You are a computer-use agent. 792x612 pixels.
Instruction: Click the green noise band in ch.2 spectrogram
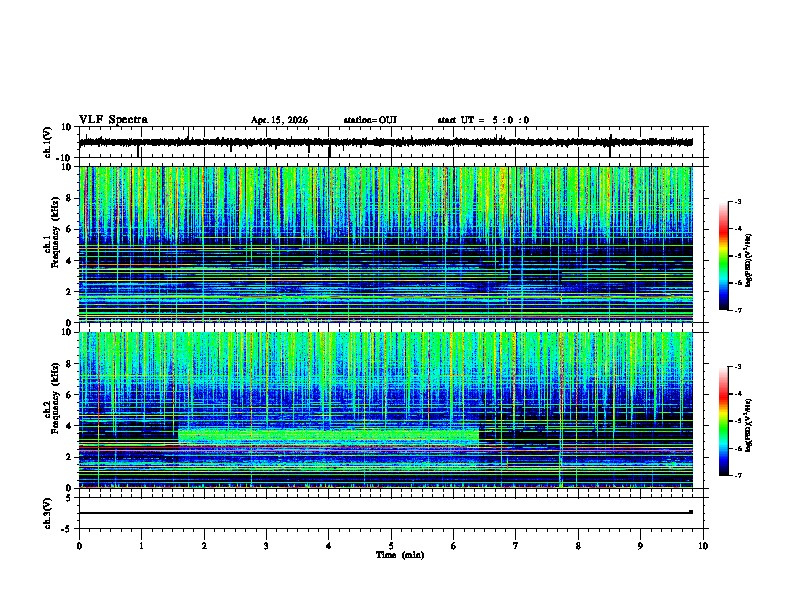328,436
